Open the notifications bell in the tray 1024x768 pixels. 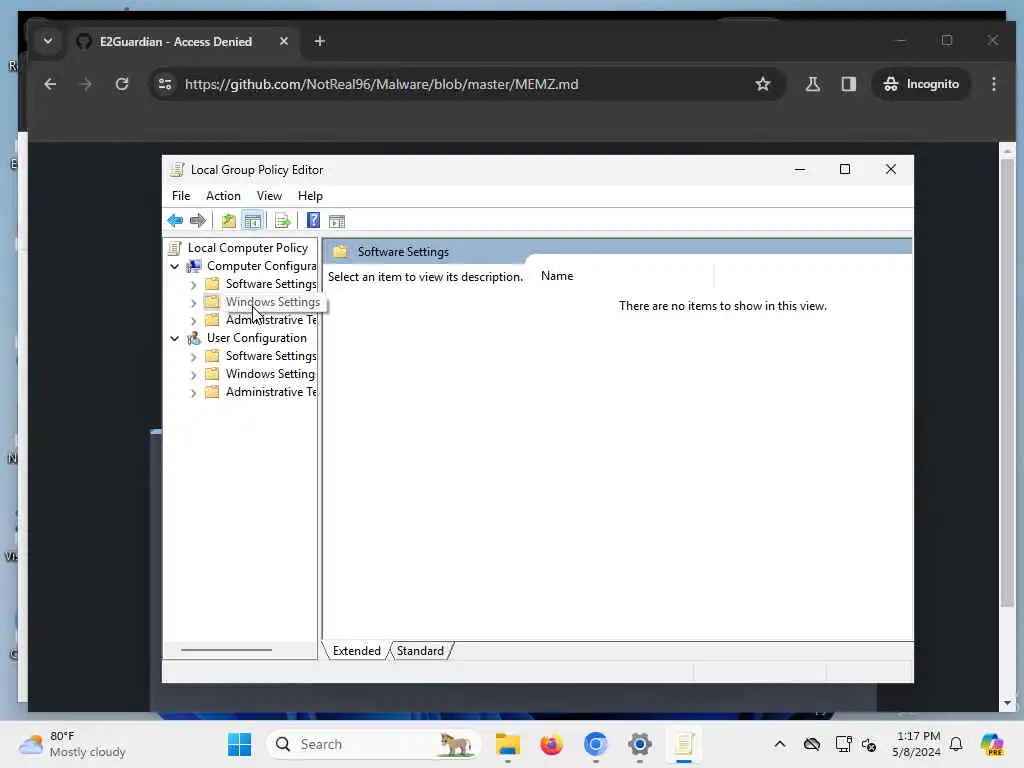click(956, 744)
